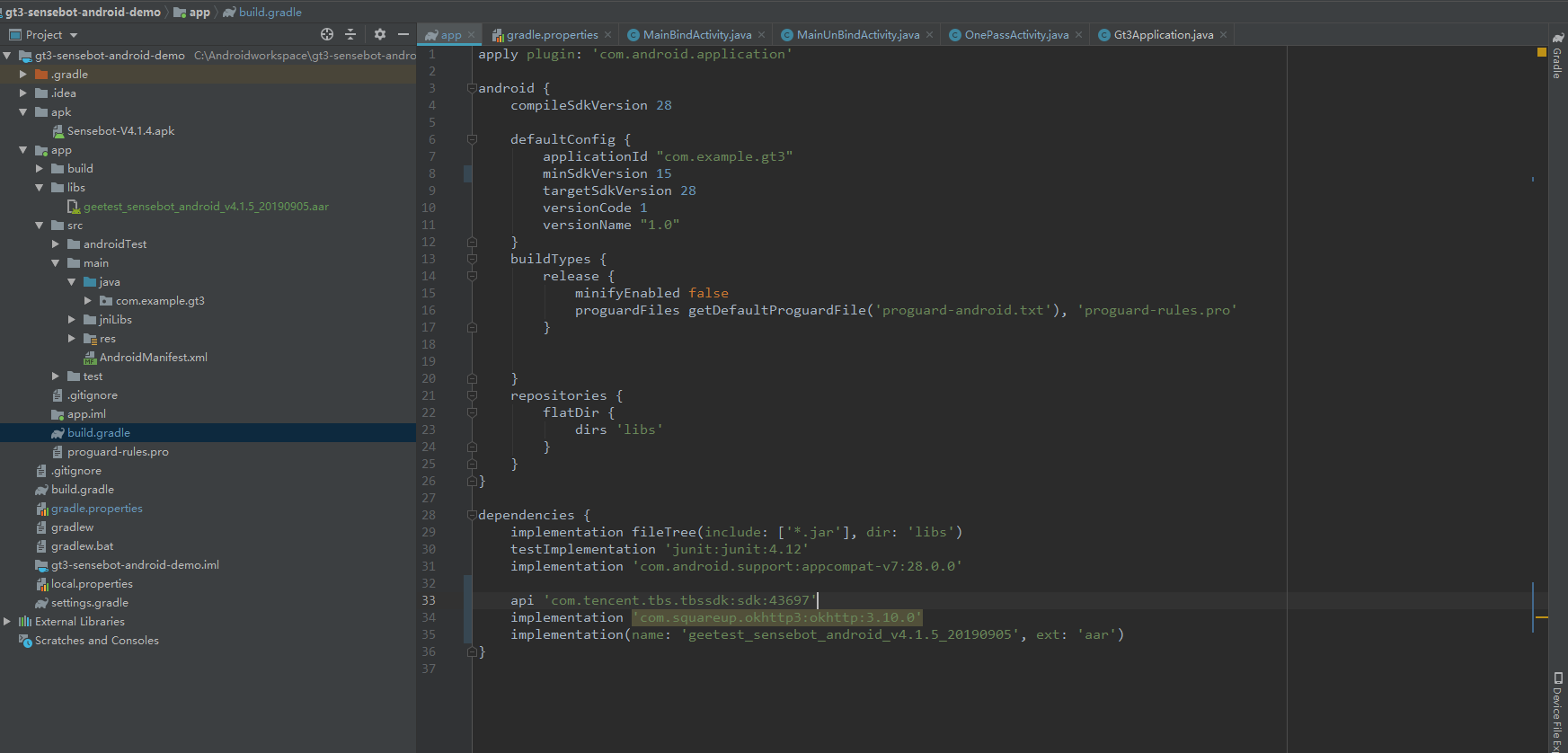Click the yellow inspection warning indicator
The width and height of the screenshot is (1568, 753).
tap(1542, 53)
